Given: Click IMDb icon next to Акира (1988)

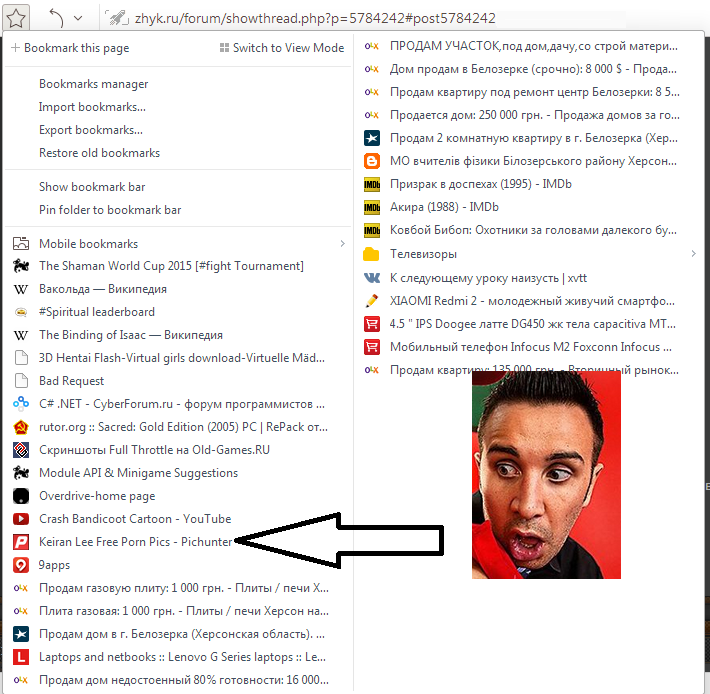Looking at the screenshot, I should click(372, 207).
